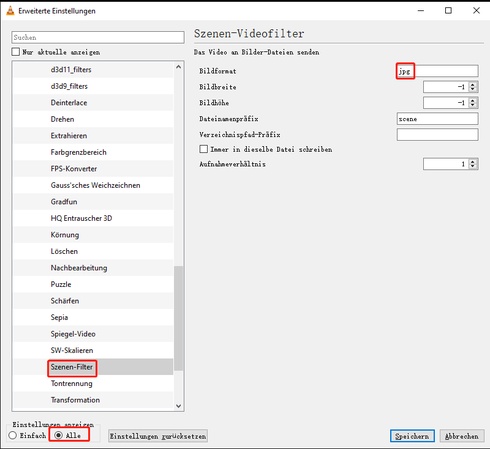Enable 'Nur aktuelle anzeigen' checkbox

pyautogui.click(x=15, y=52)
